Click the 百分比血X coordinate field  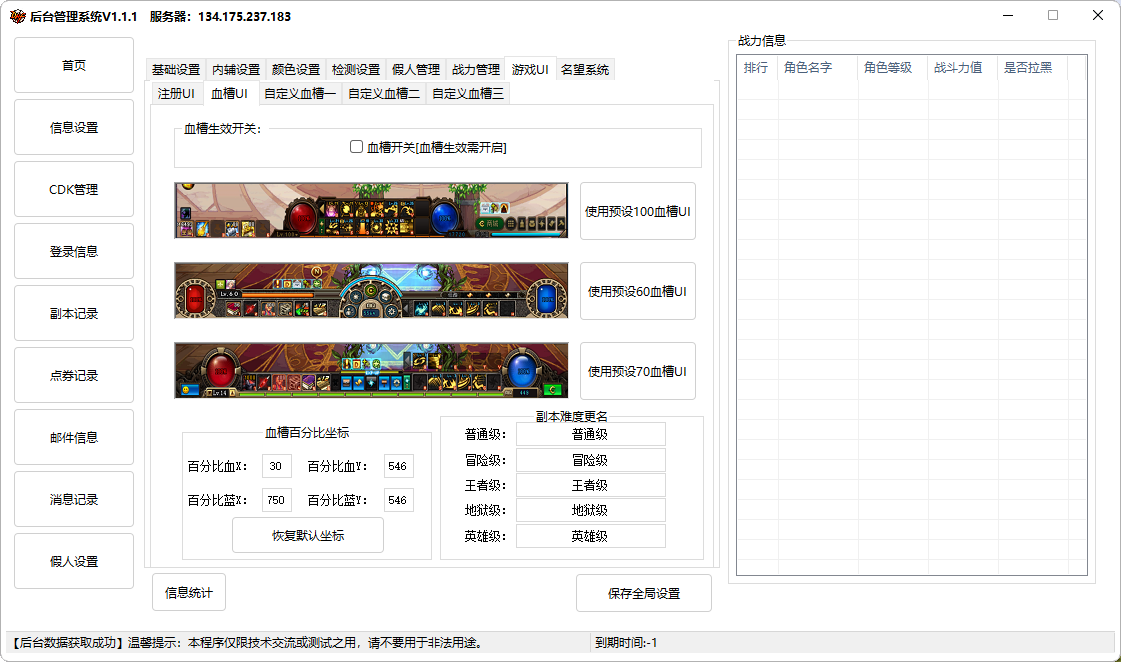click(276, 467)
